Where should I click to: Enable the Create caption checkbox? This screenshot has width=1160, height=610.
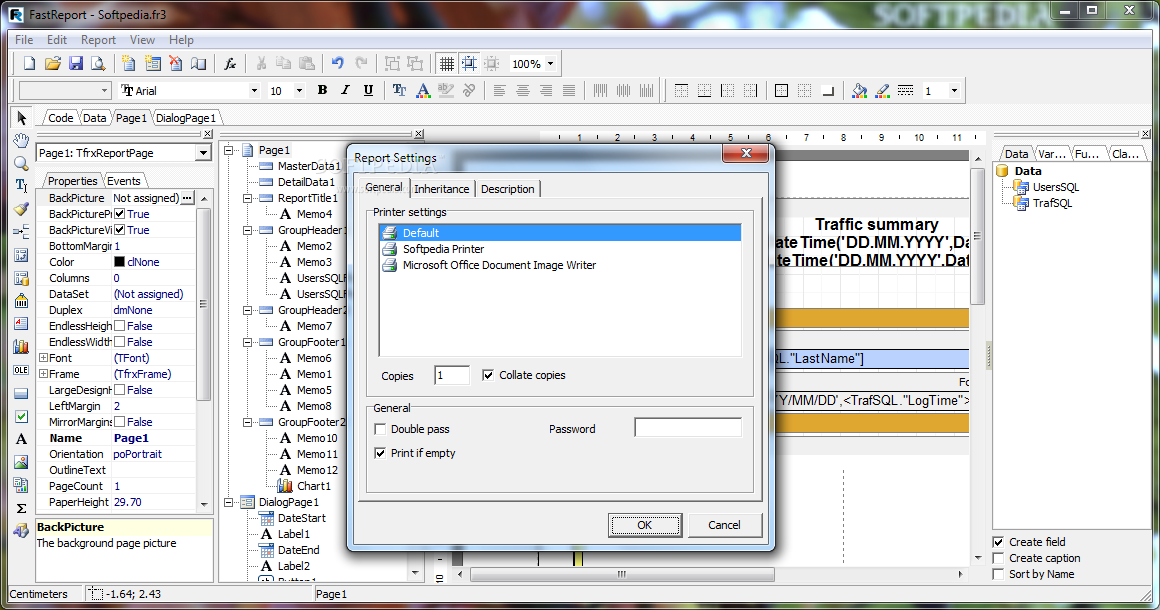point(998,558)
